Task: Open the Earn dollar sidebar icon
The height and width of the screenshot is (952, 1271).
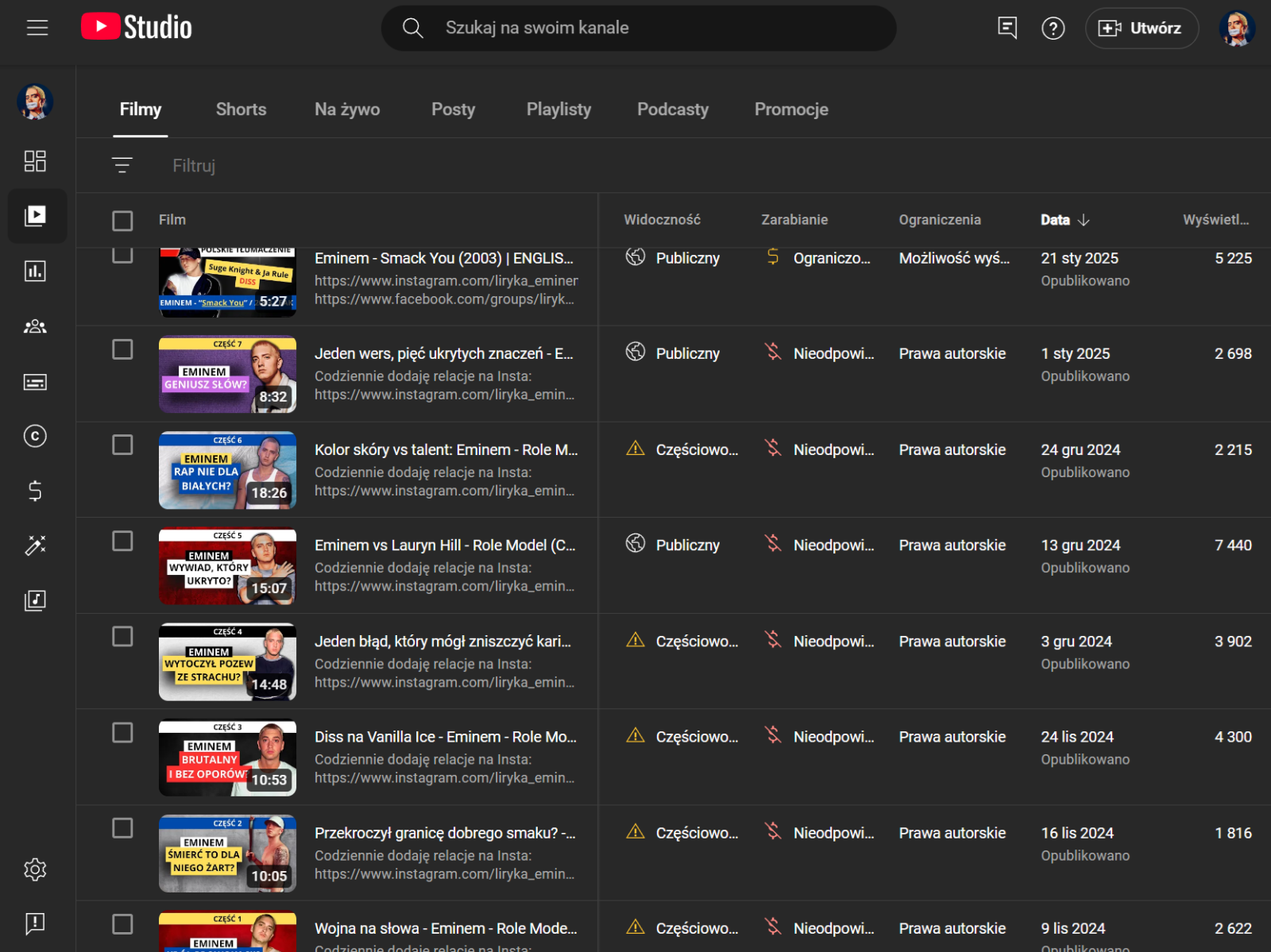Action: point(35,491)
